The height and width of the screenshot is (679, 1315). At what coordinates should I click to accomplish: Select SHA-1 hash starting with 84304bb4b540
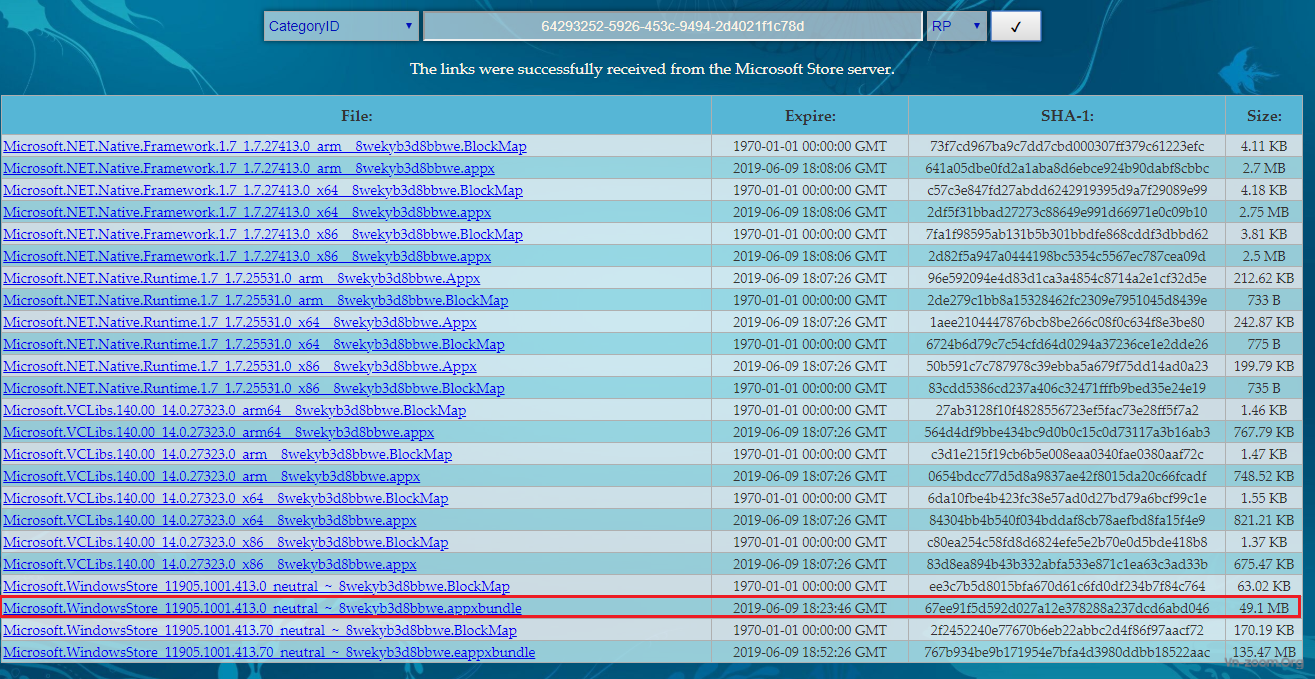click(x=1067, y=520)
